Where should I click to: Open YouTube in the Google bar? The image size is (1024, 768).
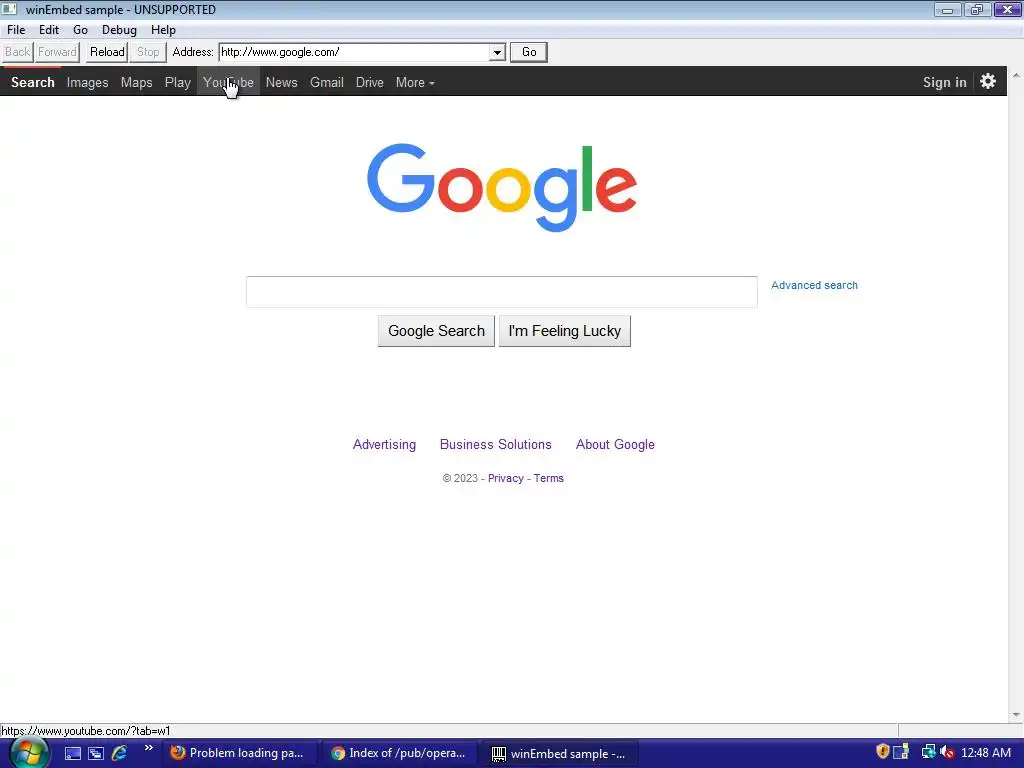(228, 82)
